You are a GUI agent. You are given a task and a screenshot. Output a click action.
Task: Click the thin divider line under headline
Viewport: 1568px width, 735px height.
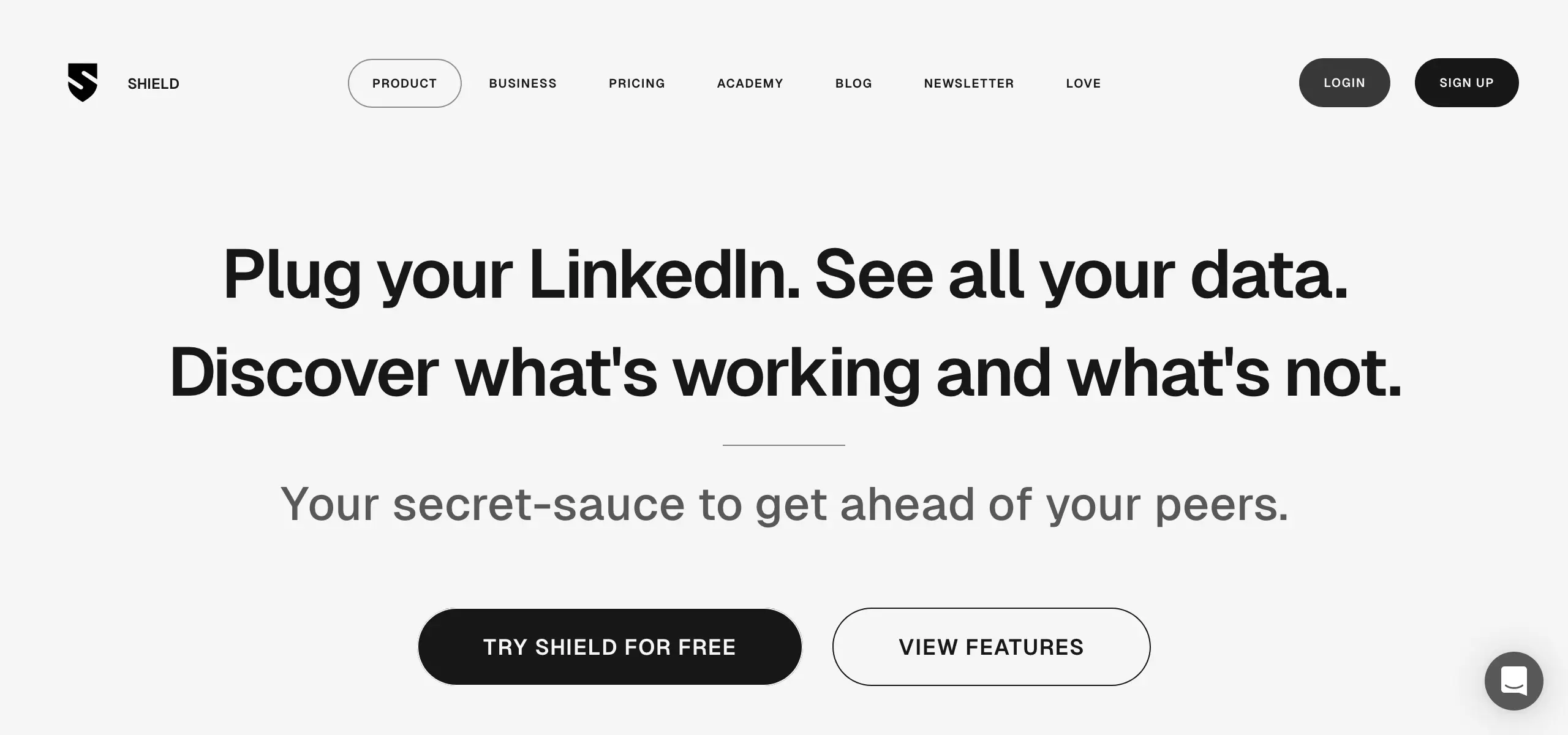[784, 445]
